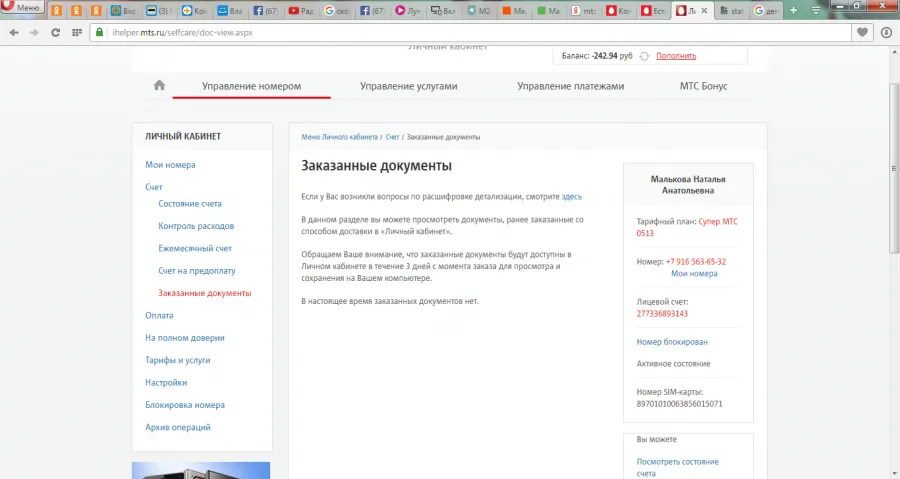Click the 'здесь' link in text
The image size is (900, 479).
[572, 197]
